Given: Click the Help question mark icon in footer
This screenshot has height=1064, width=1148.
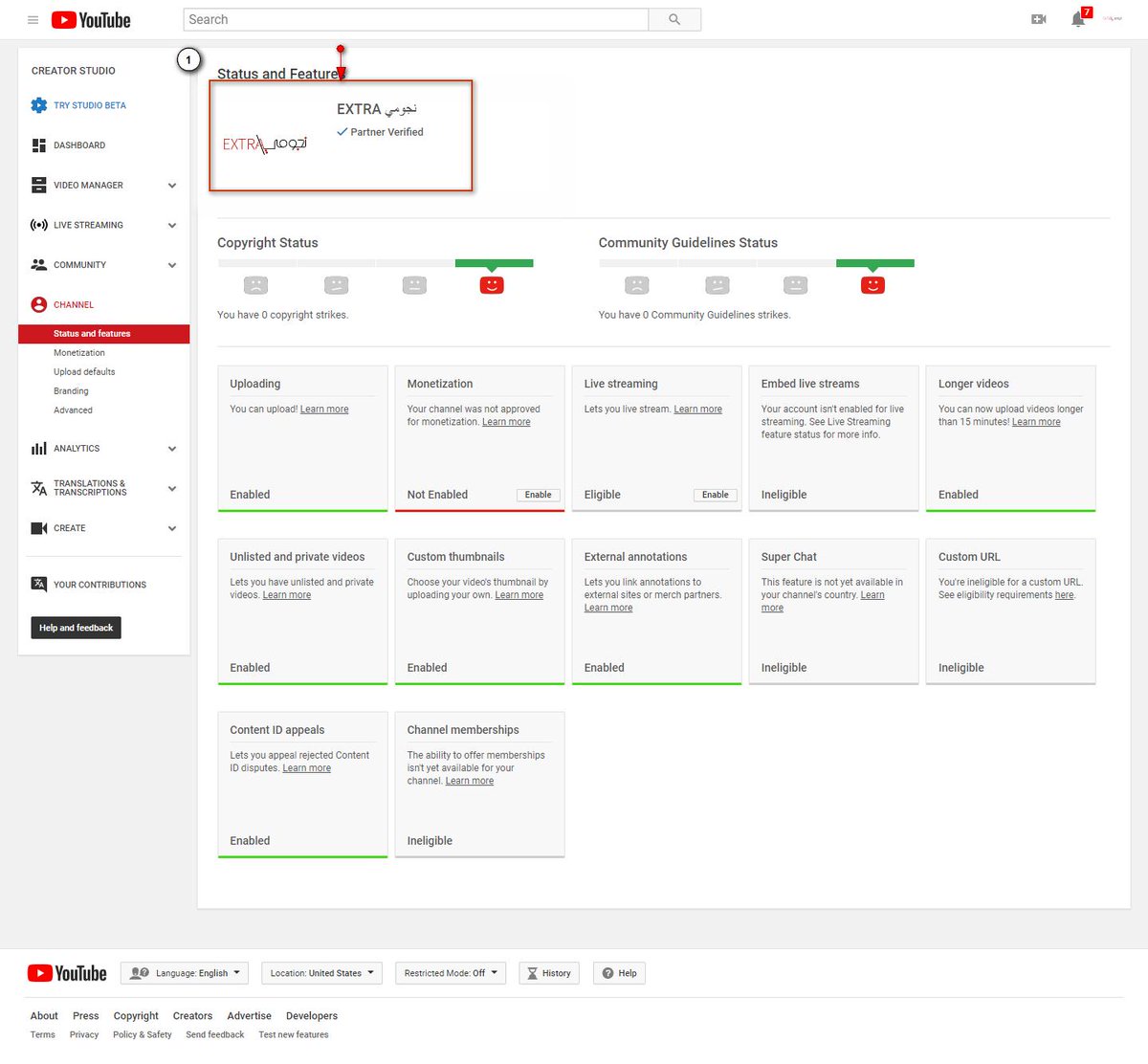Looking at the screenshot, I should point(607,973).
